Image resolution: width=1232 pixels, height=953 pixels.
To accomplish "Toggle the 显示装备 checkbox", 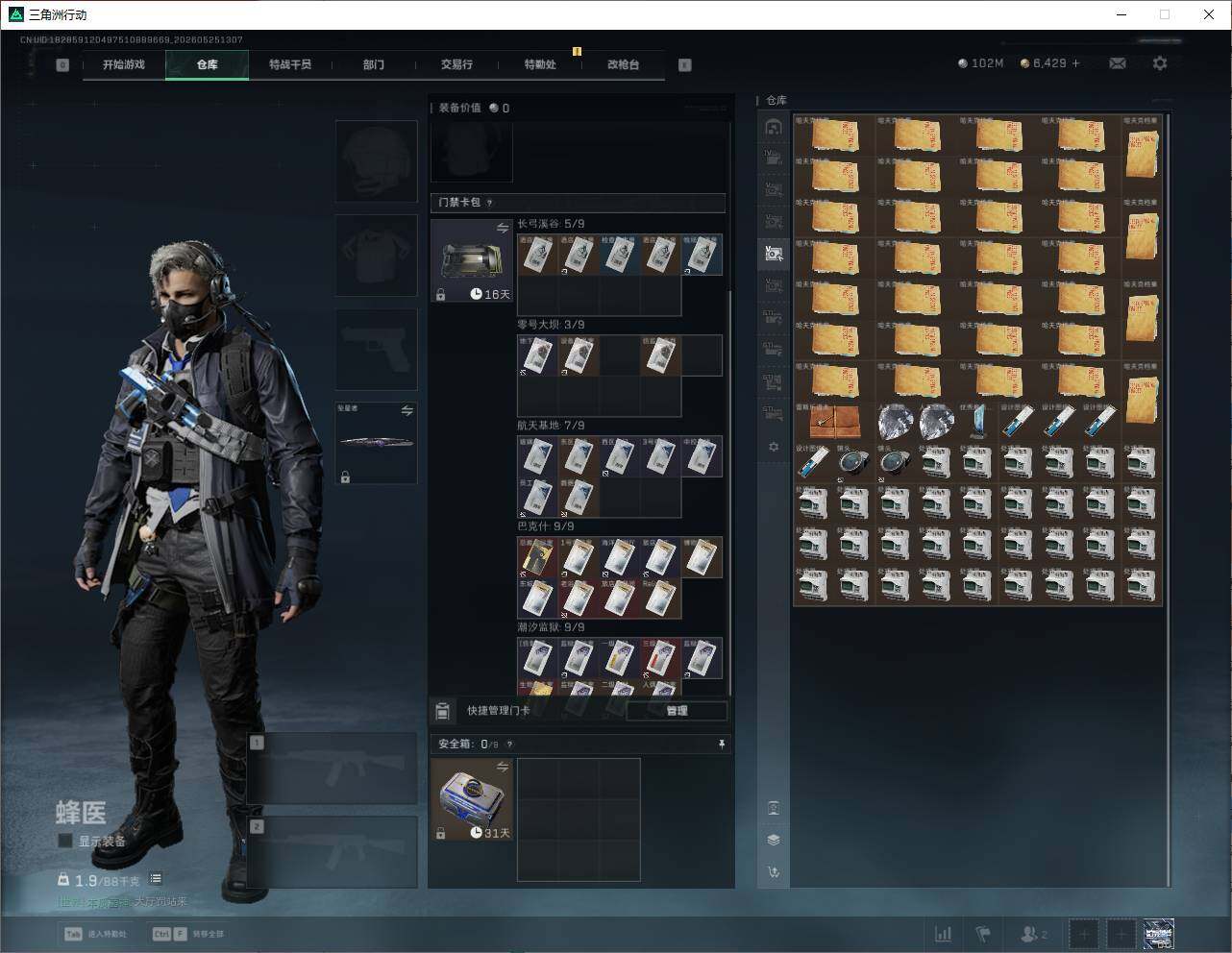I will coord(65,841).
